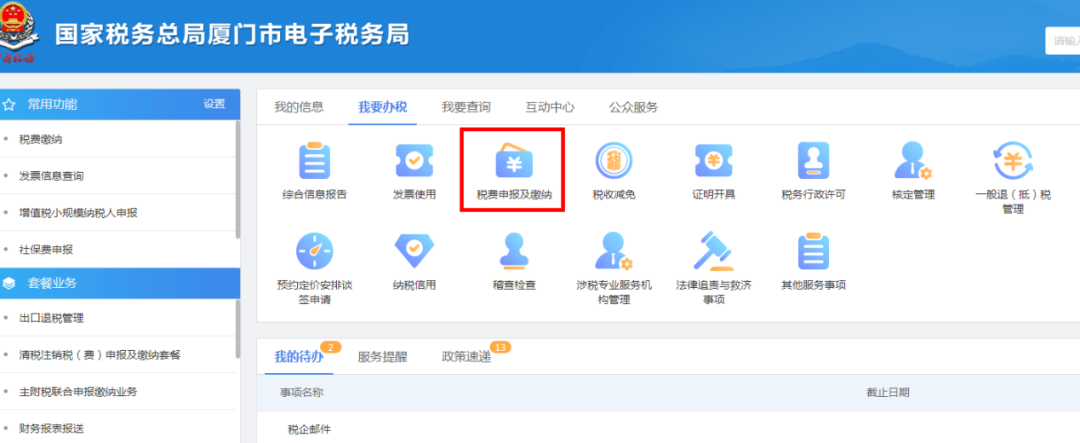Open 预约定价安排谈签申请 compass icon
Viewport: 1080px width, 443px height.
(314, 251)
